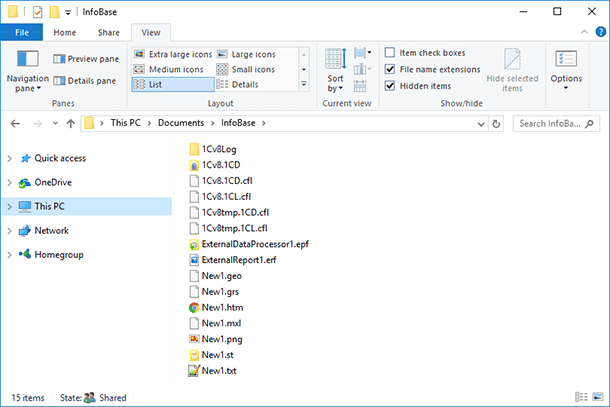610x407 pixels.
Task: Refresh the InfoBase folder
Action: [496, 124]
